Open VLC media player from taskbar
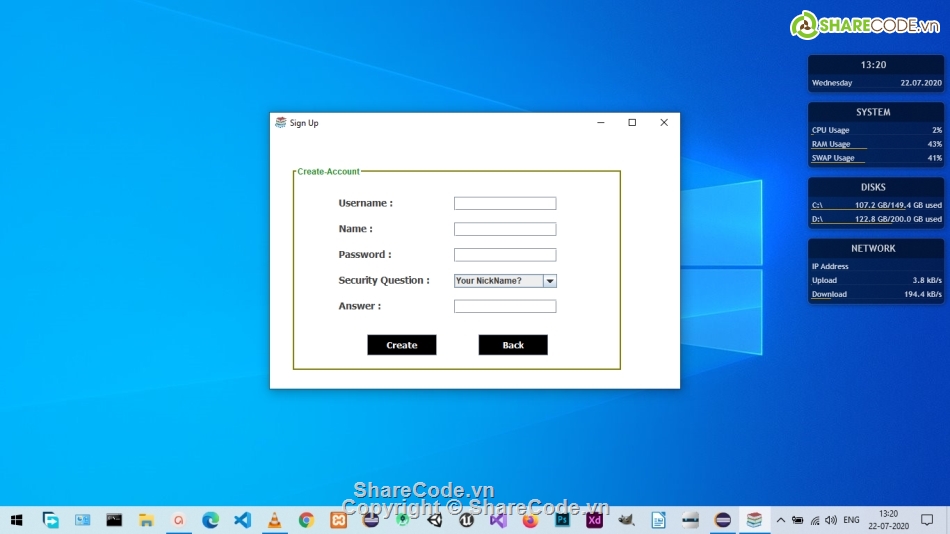This screenshot has height=534, width=950. [274, 520]
